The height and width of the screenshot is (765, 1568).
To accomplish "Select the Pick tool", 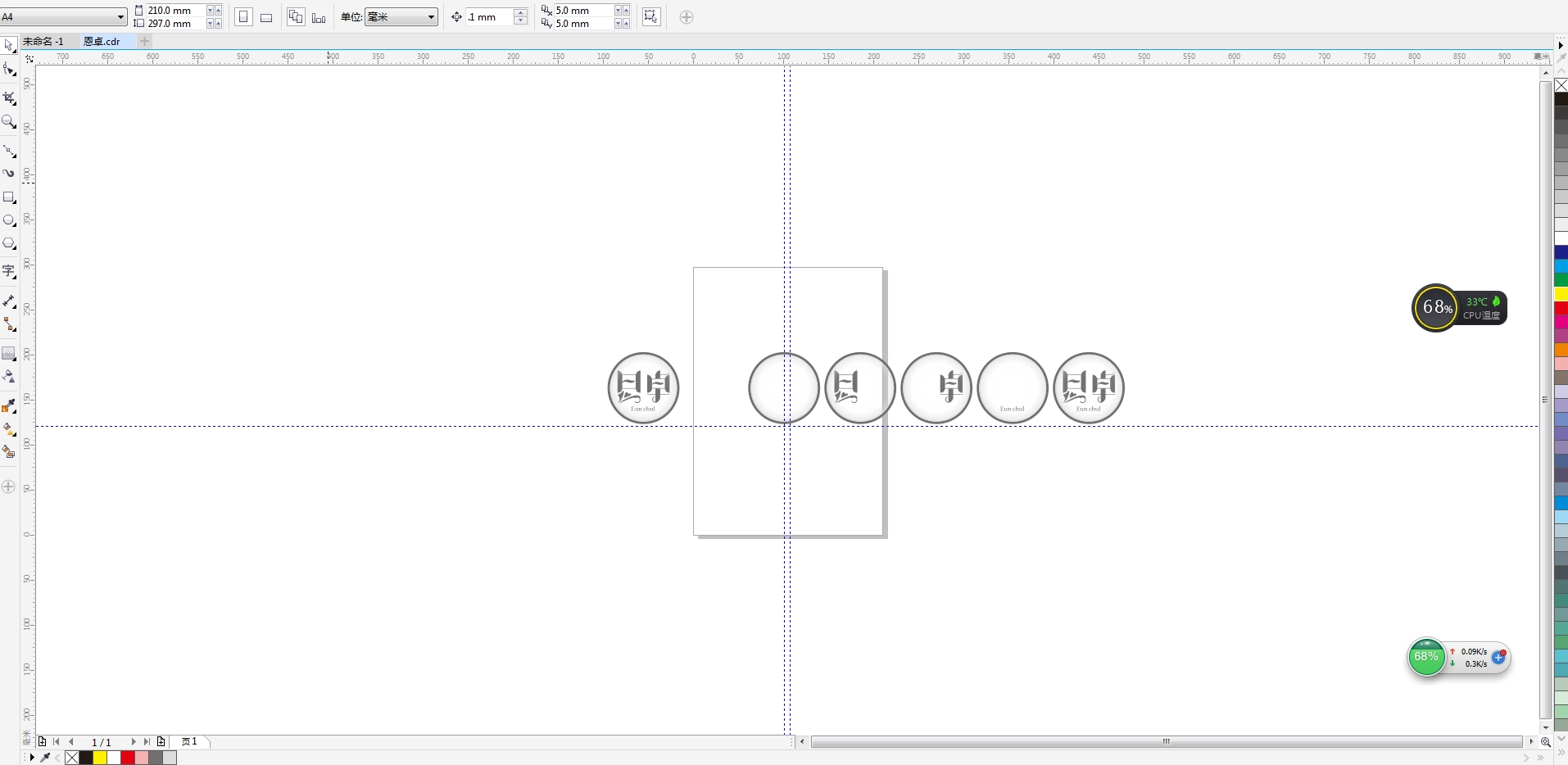I will [x=9, y=45].
